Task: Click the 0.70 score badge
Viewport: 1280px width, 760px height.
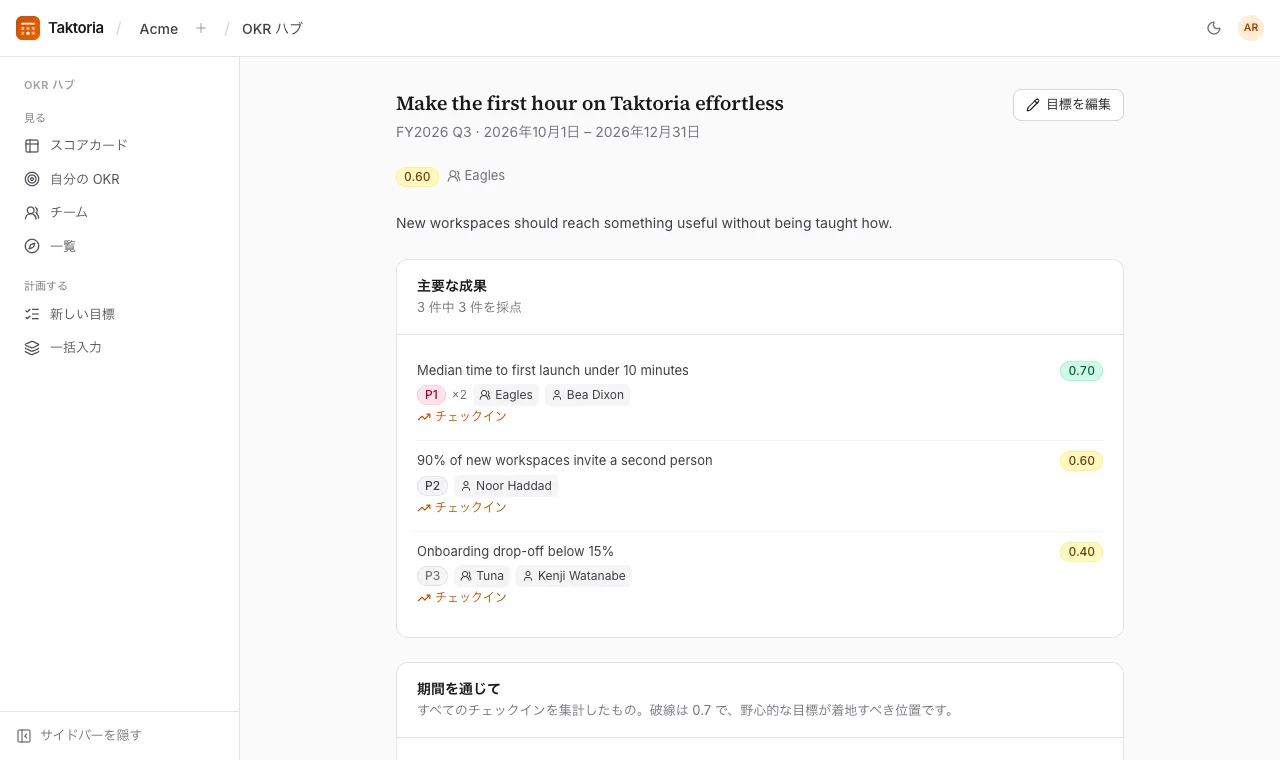Action: [x=1081, y=371]
